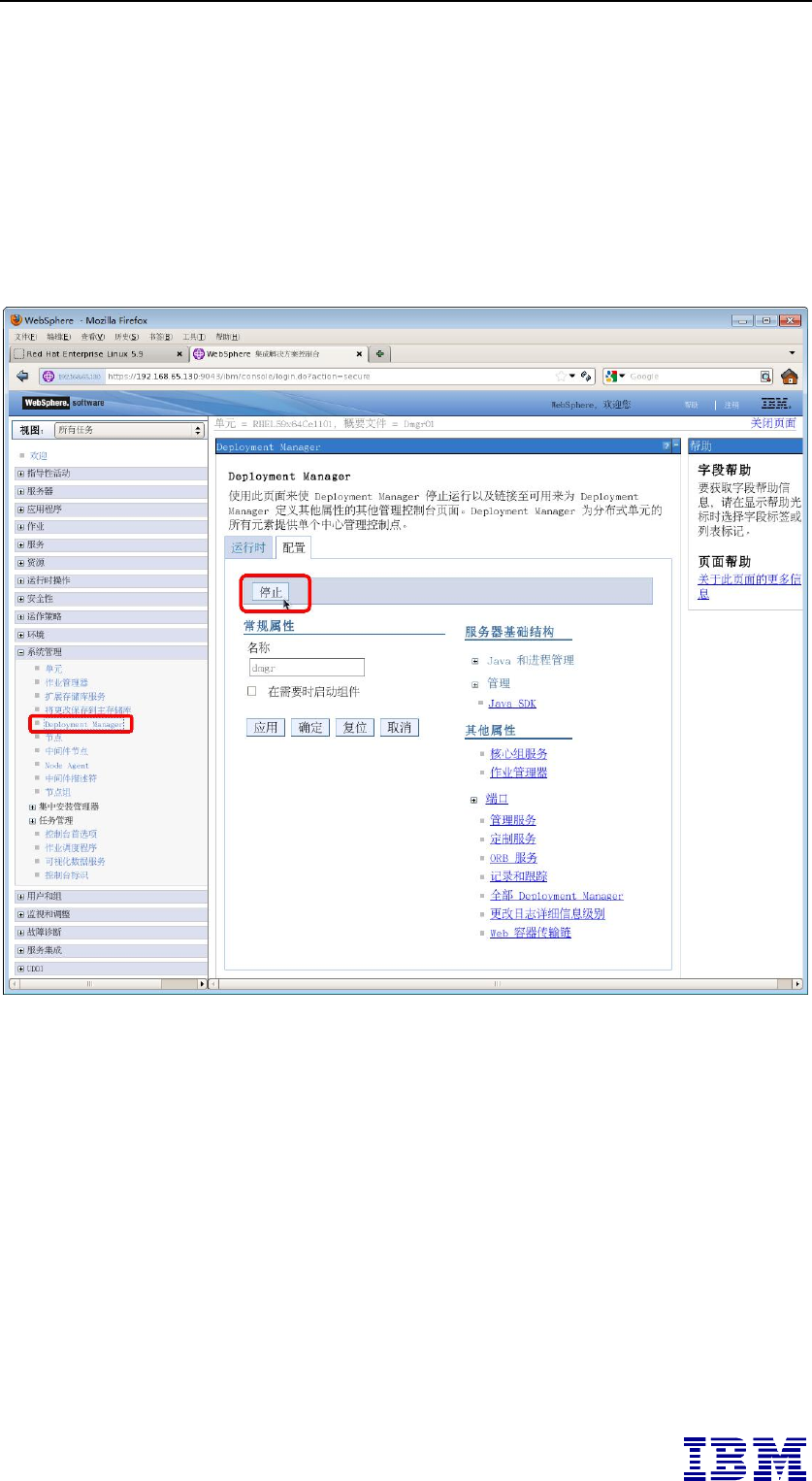The image size is (812, 1481).
Task: Switch to the 配置 tab
Action: 294,547
